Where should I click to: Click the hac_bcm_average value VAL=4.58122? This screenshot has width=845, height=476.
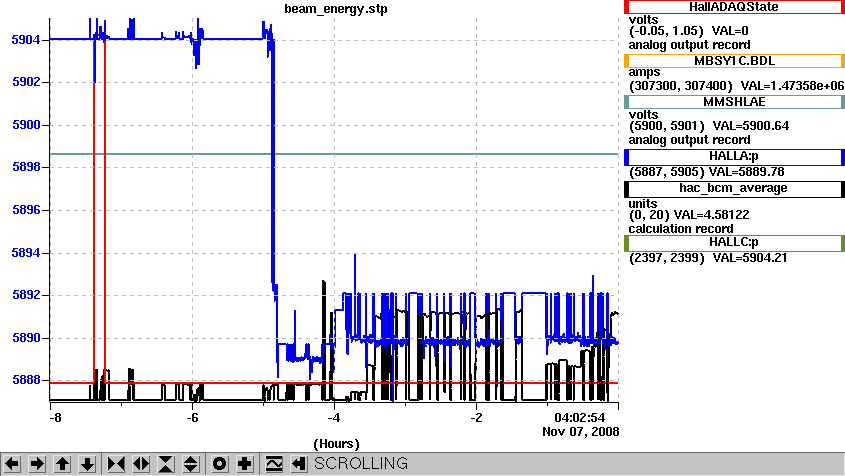tap(711, 215)
